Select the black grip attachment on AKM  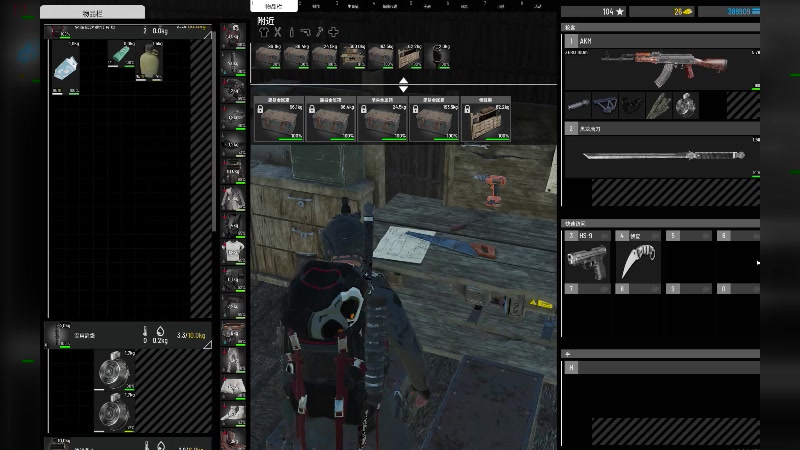coord(632,105)
